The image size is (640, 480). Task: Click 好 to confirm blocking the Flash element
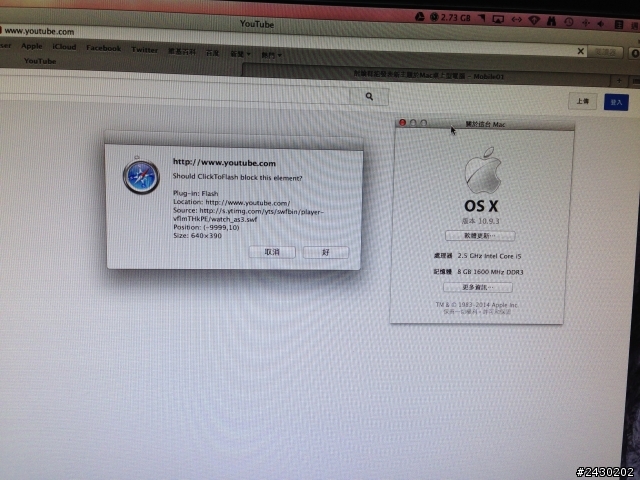tap(326, 252)
